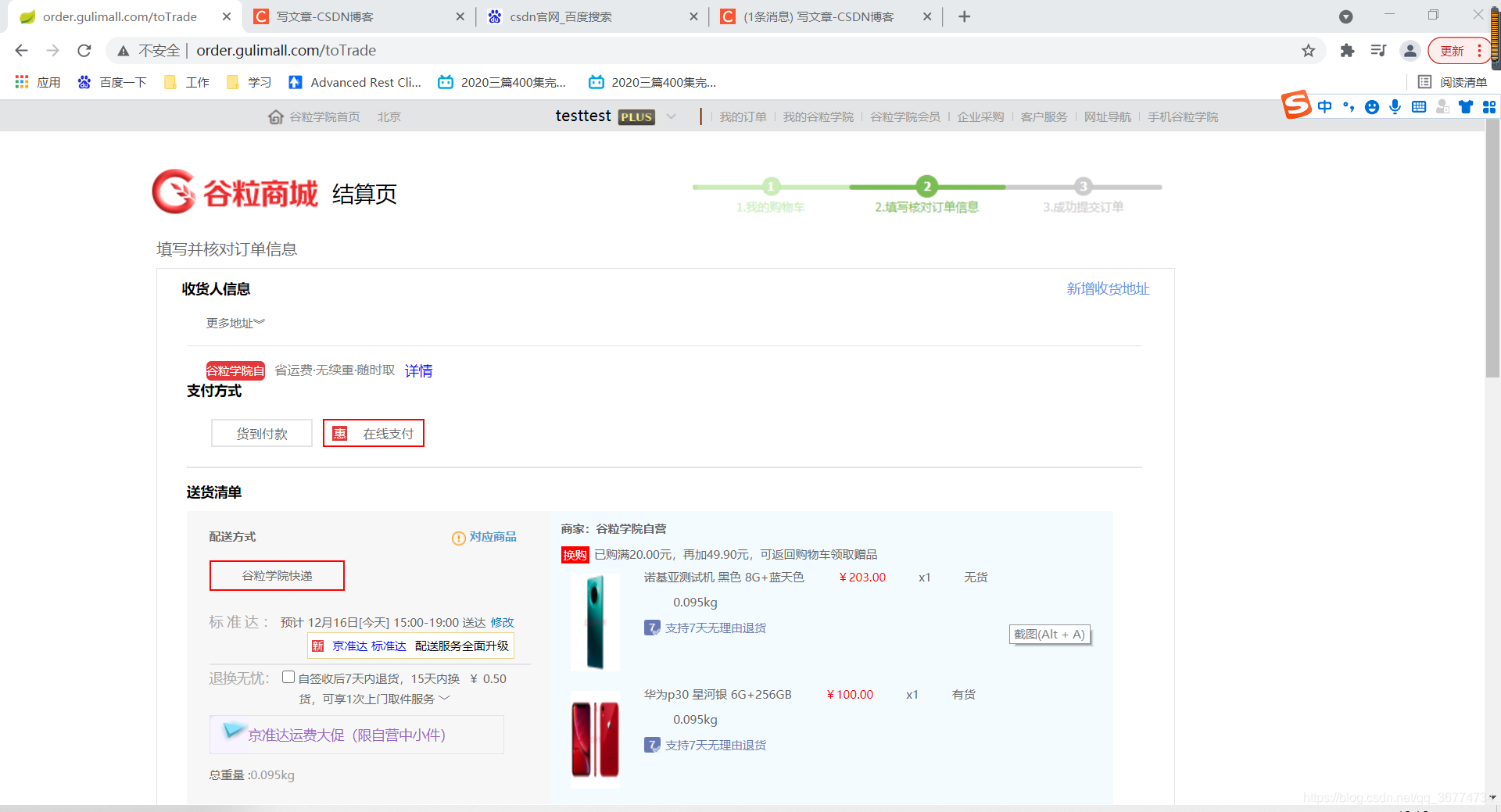
Task: Open a new tab with the plus button
Action: point(964,16)
